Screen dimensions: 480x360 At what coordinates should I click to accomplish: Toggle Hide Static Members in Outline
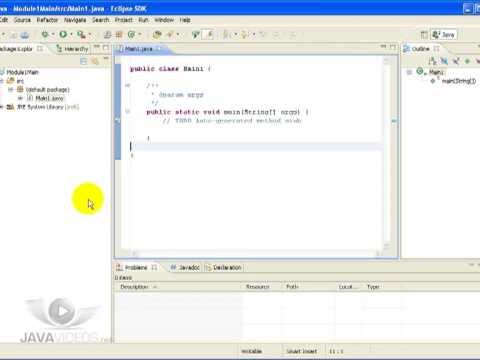click(x=456, y=61)
